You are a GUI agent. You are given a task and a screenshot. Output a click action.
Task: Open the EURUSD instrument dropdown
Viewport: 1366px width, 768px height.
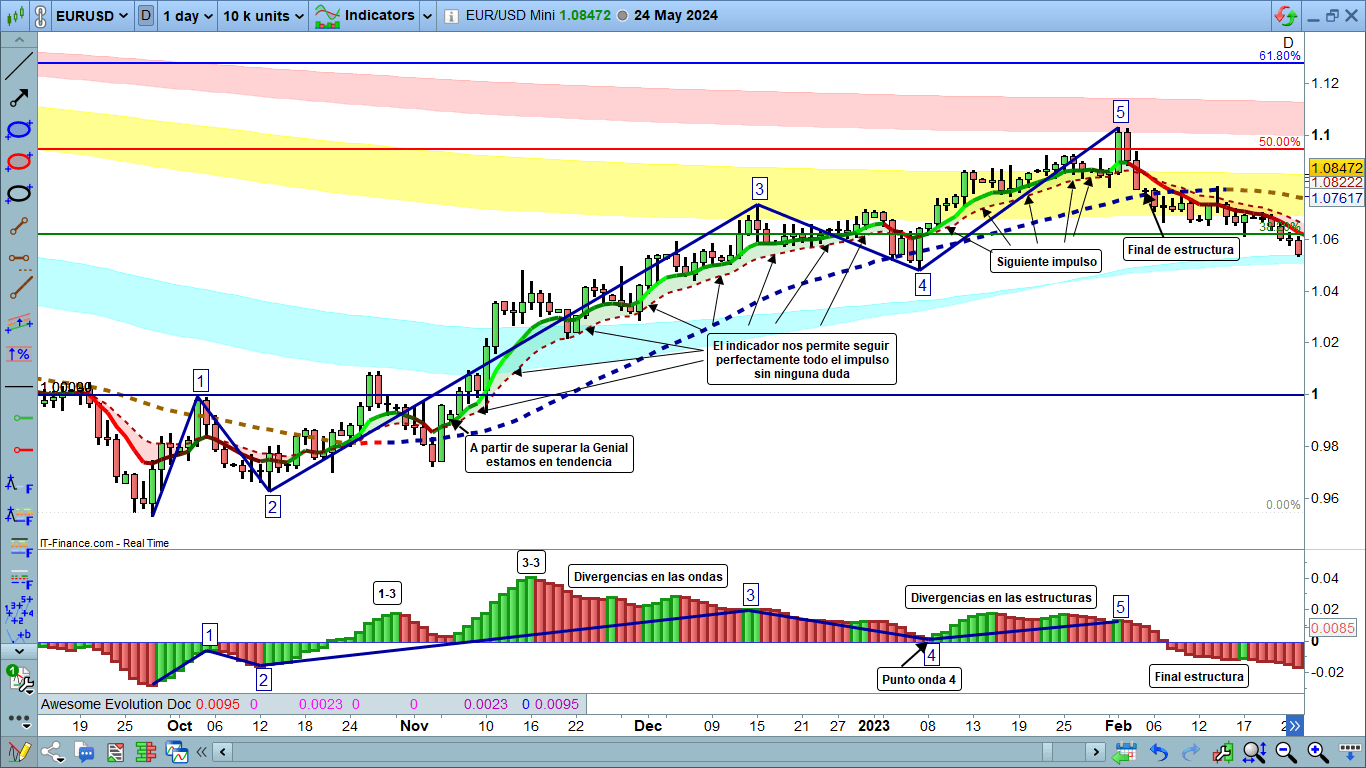(x=91, y=16)
